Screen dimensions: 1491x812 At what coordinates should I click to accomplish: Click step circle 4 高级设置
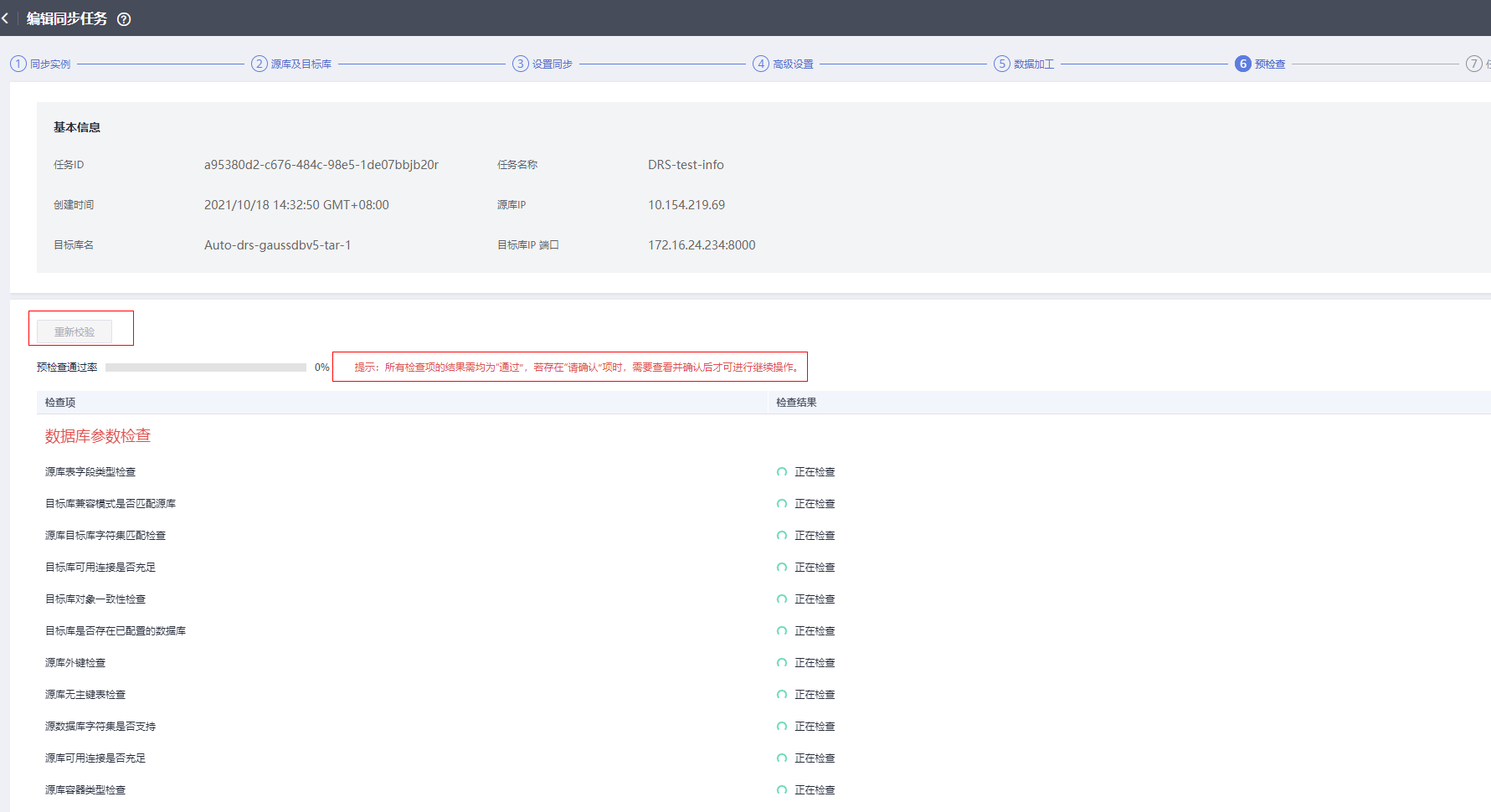tap(761, 63)
